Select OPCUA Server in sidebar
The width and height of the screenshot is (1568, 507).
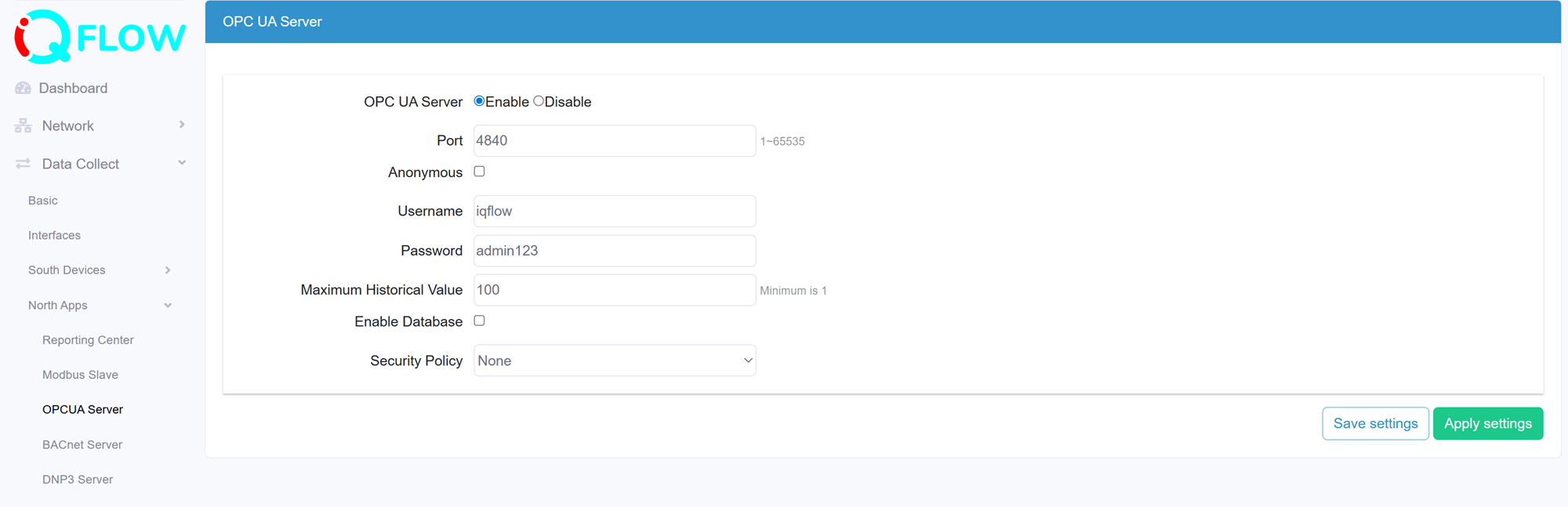coord(82,409)
